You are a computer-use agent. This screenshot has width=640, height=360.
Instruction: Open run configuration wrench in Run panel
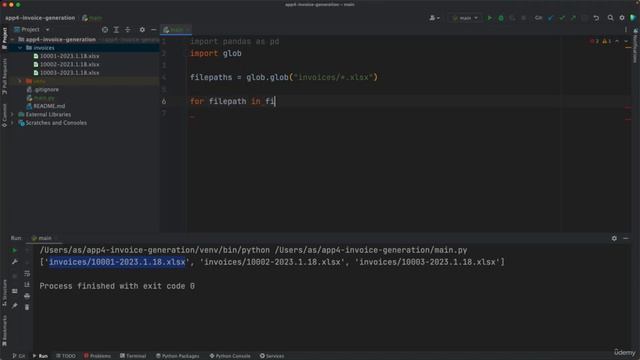[14, 262]
